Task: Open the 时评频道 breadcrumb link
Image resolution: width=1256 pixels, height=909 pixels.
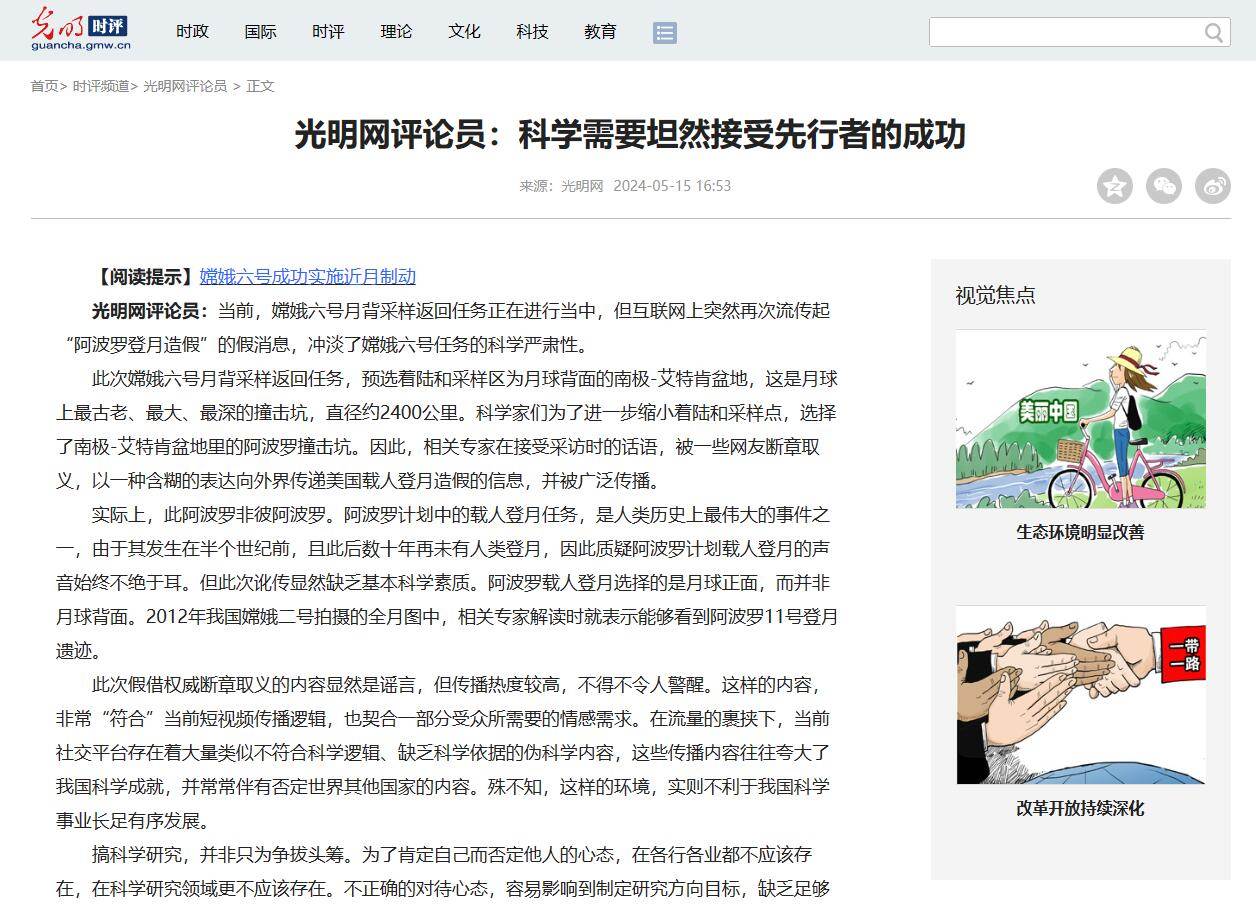Action: tap(101, 86)
